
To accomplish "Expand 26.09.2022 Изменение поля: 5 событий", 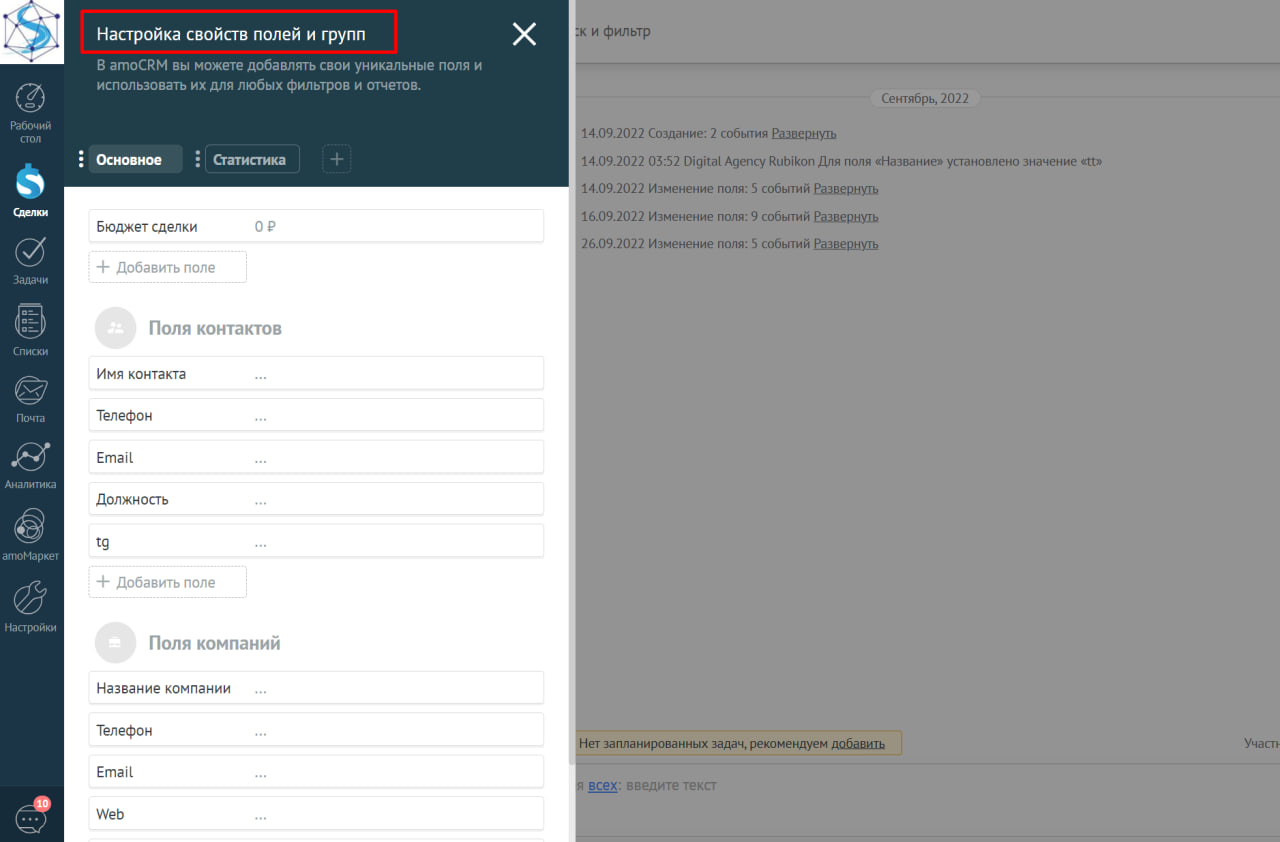I will click(846, 243).
